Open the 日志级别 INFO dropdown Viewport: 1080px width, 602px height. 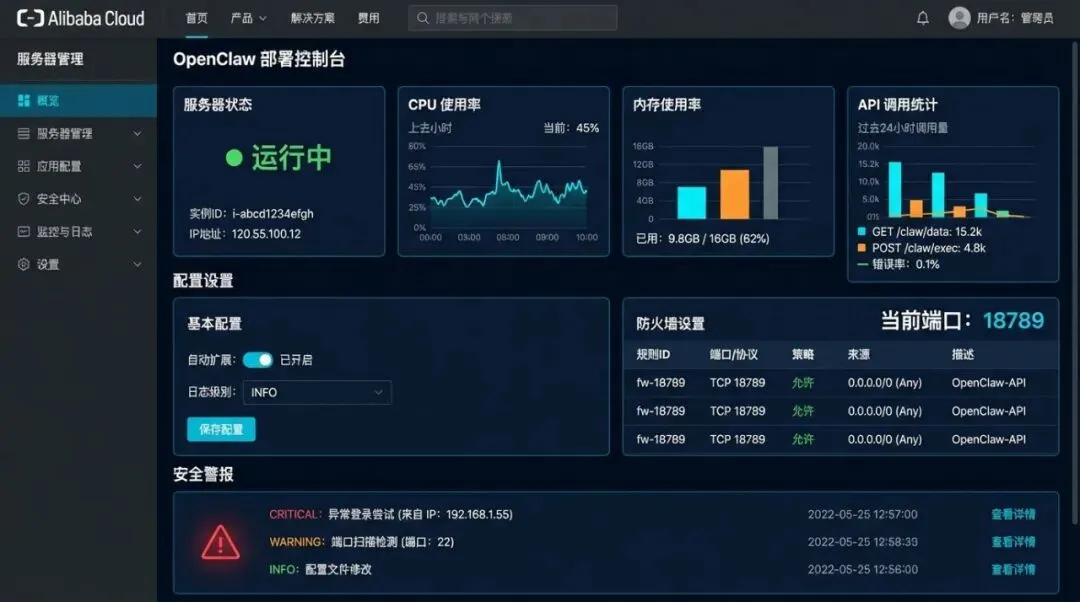point(317,393)
